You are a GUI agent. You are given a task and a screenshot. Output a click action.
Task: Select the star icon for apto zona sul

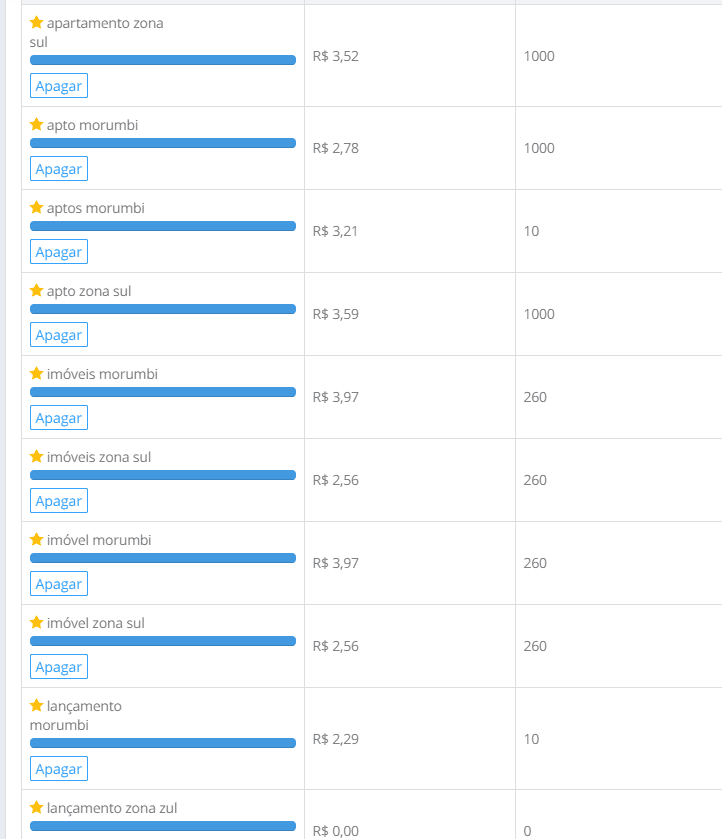coord(37,291)
